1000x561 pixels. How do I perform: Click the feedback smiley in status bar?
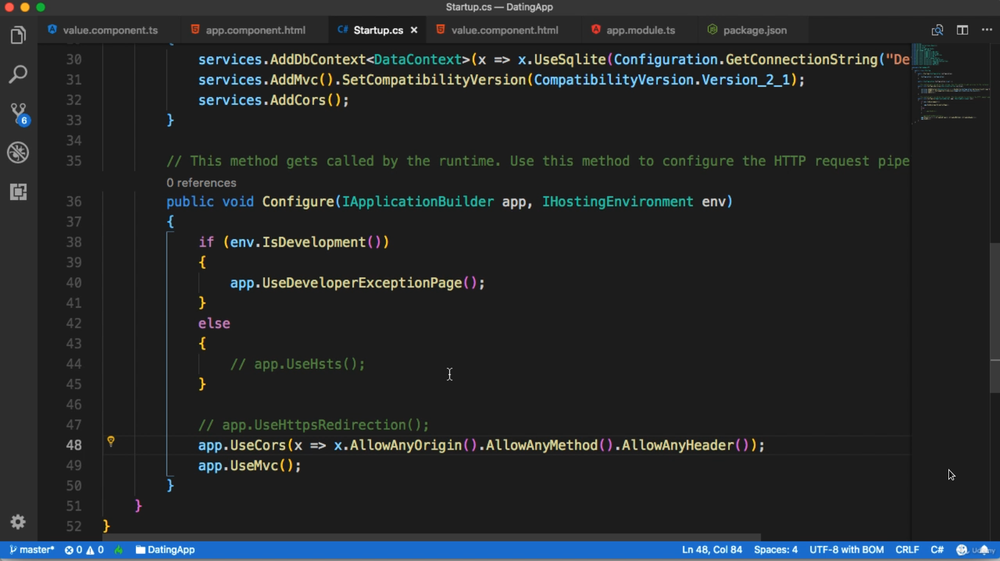point(962,550)
